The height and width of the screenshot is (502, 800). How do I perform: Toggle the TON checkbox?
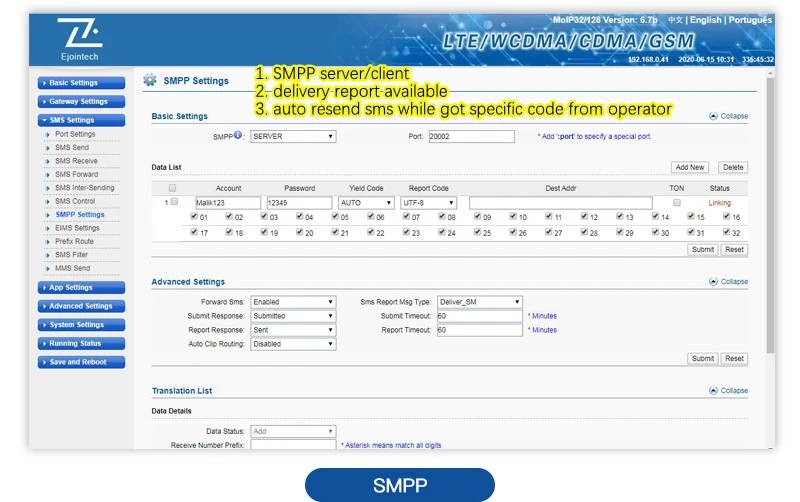[x=677, y=202]
